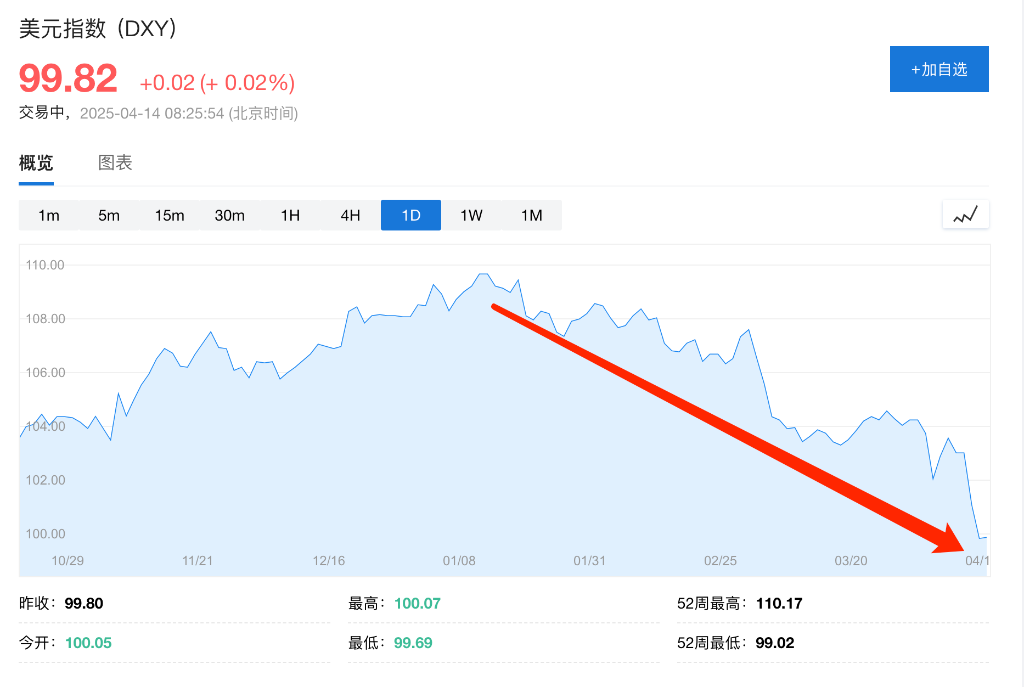1024x687 pixels.
Task: Click the 美元指数 (DXY) title
Action: coord(99,29)
